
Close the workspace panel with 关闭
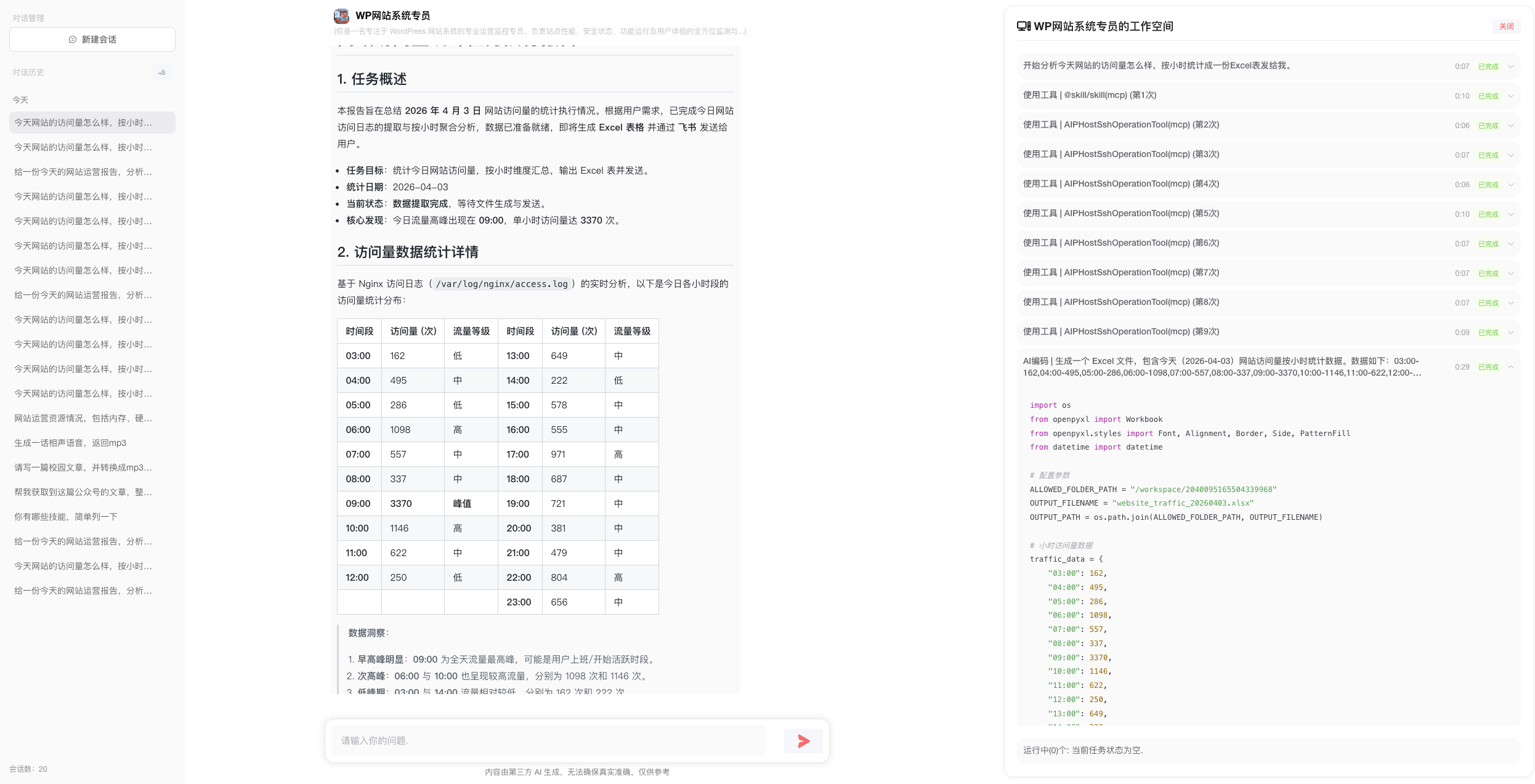pos(1506,26)
